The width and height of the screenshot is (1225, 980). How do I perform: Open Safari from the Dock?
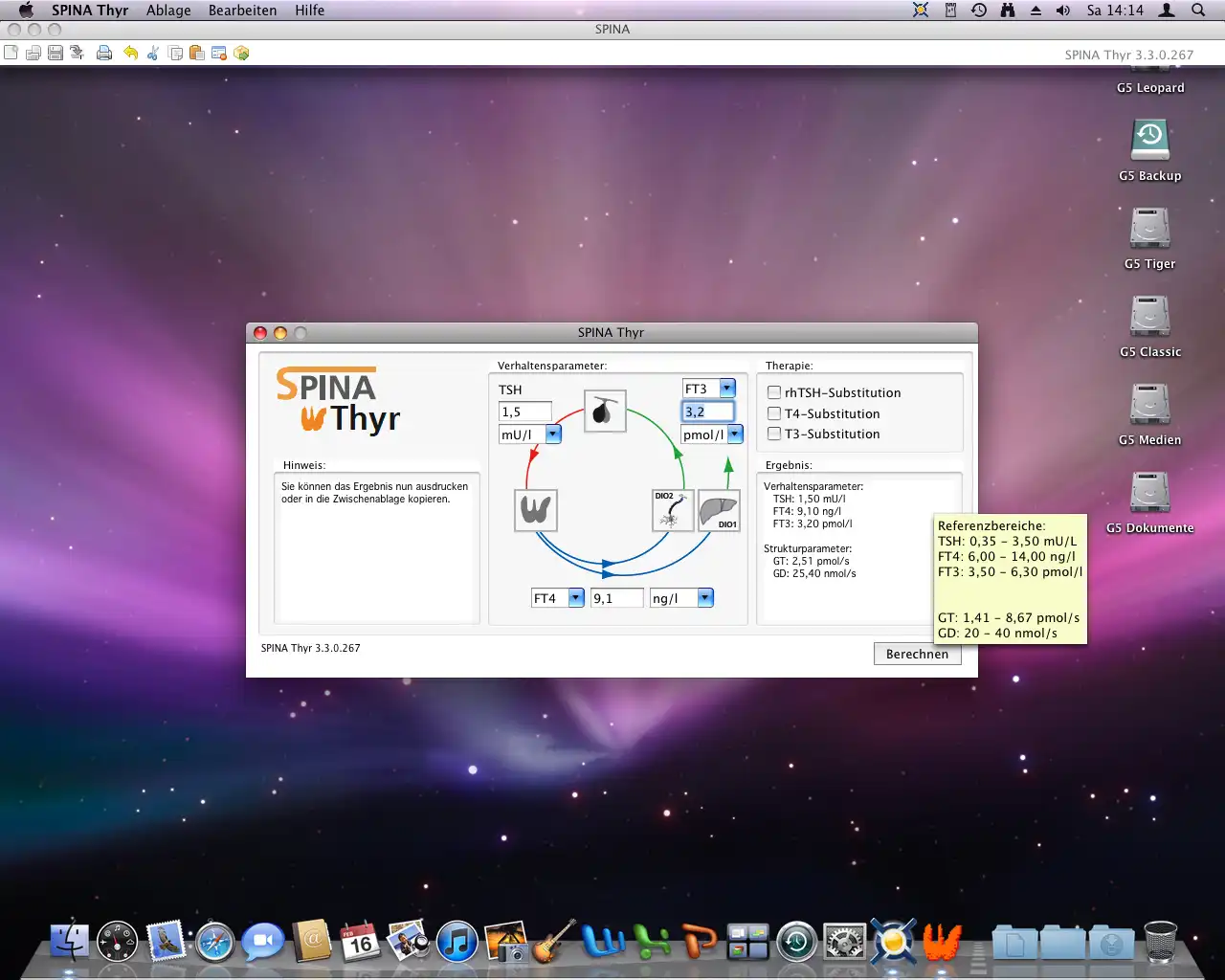[215, 942]
